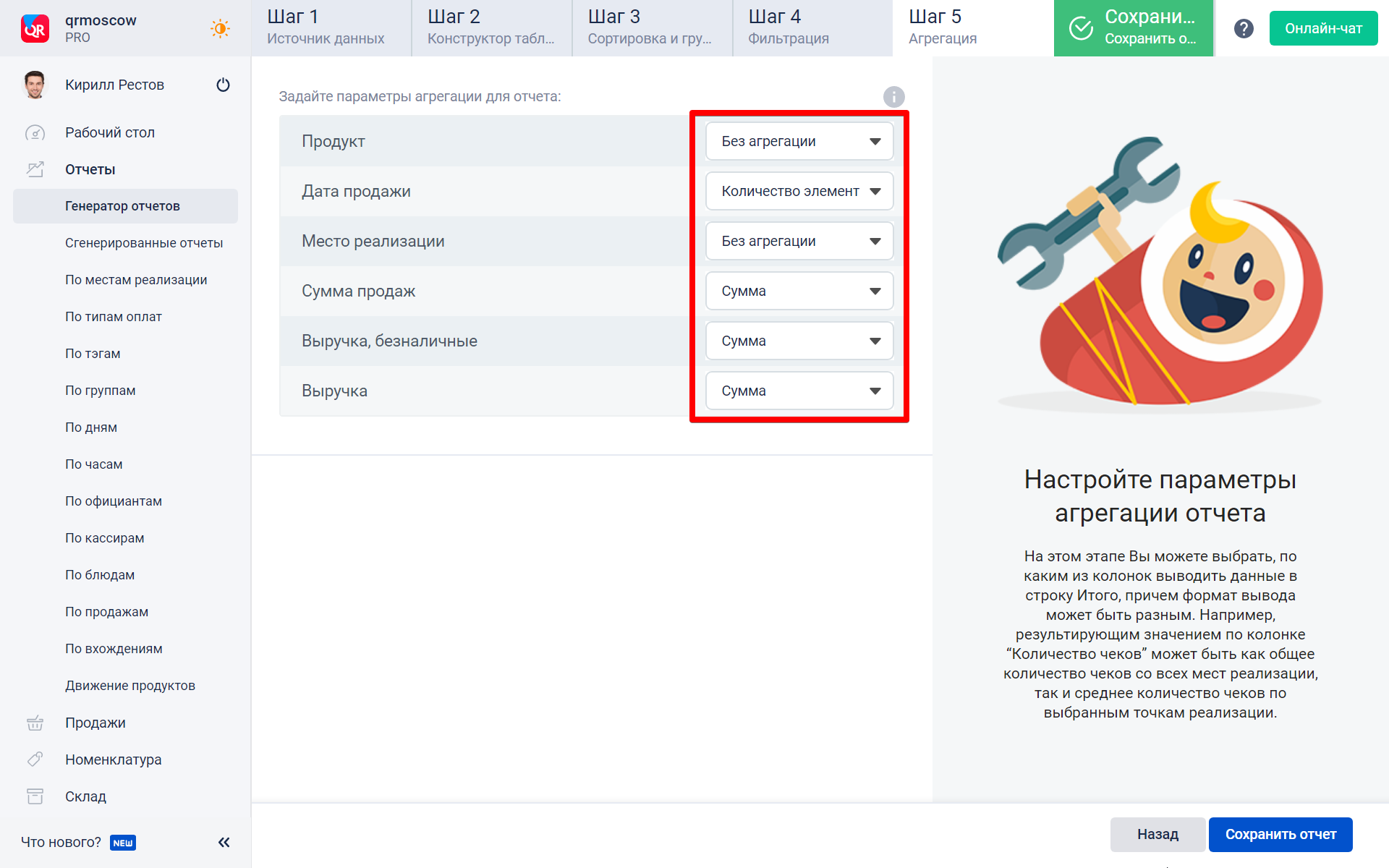1389x868 pixels.
Task: Go to Шаг 2 Конструктор таблицы tab
Action: (492, 28)
